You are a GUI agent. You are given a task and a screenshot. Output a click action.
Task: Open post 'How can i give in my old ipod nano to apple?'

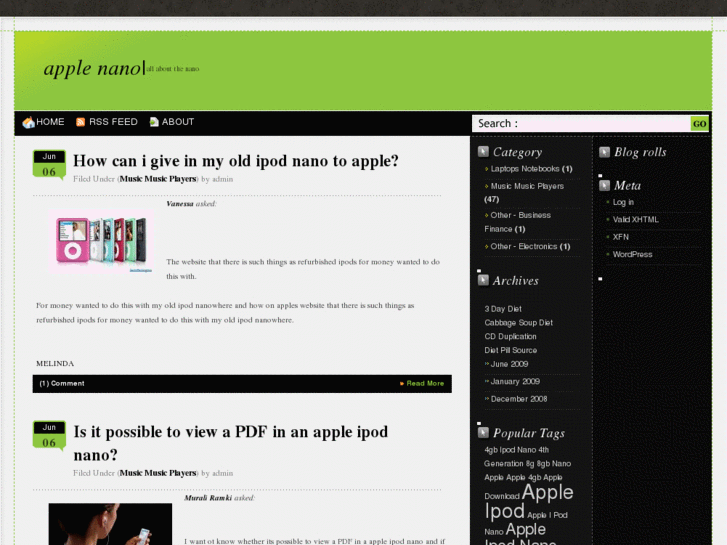tap(236, 161)
